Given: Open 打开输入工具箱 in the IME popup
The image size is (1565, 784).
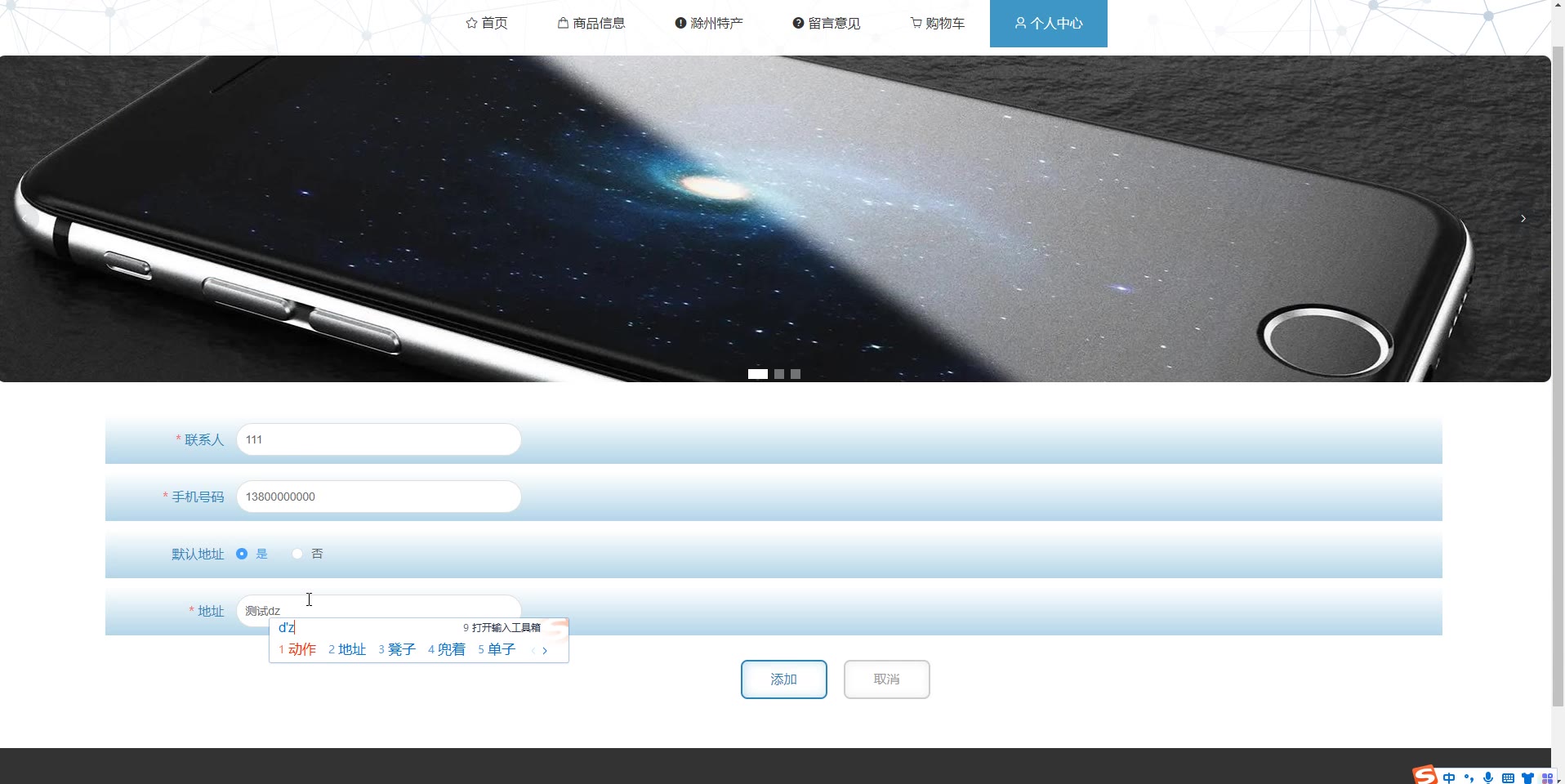Looking at the screenshot, I should (502, 627).
